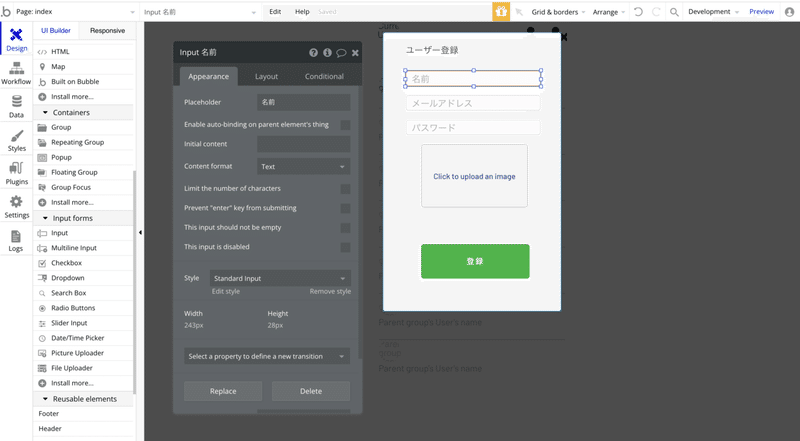The image size is (800, 441).
Task: Open the Style Standard Input dropdown
Action: (280, 278)
